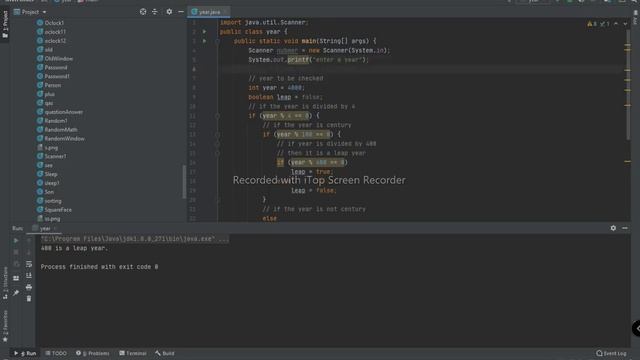
Task: Rerun year with the green play icon
Action: tap(16, 241)
